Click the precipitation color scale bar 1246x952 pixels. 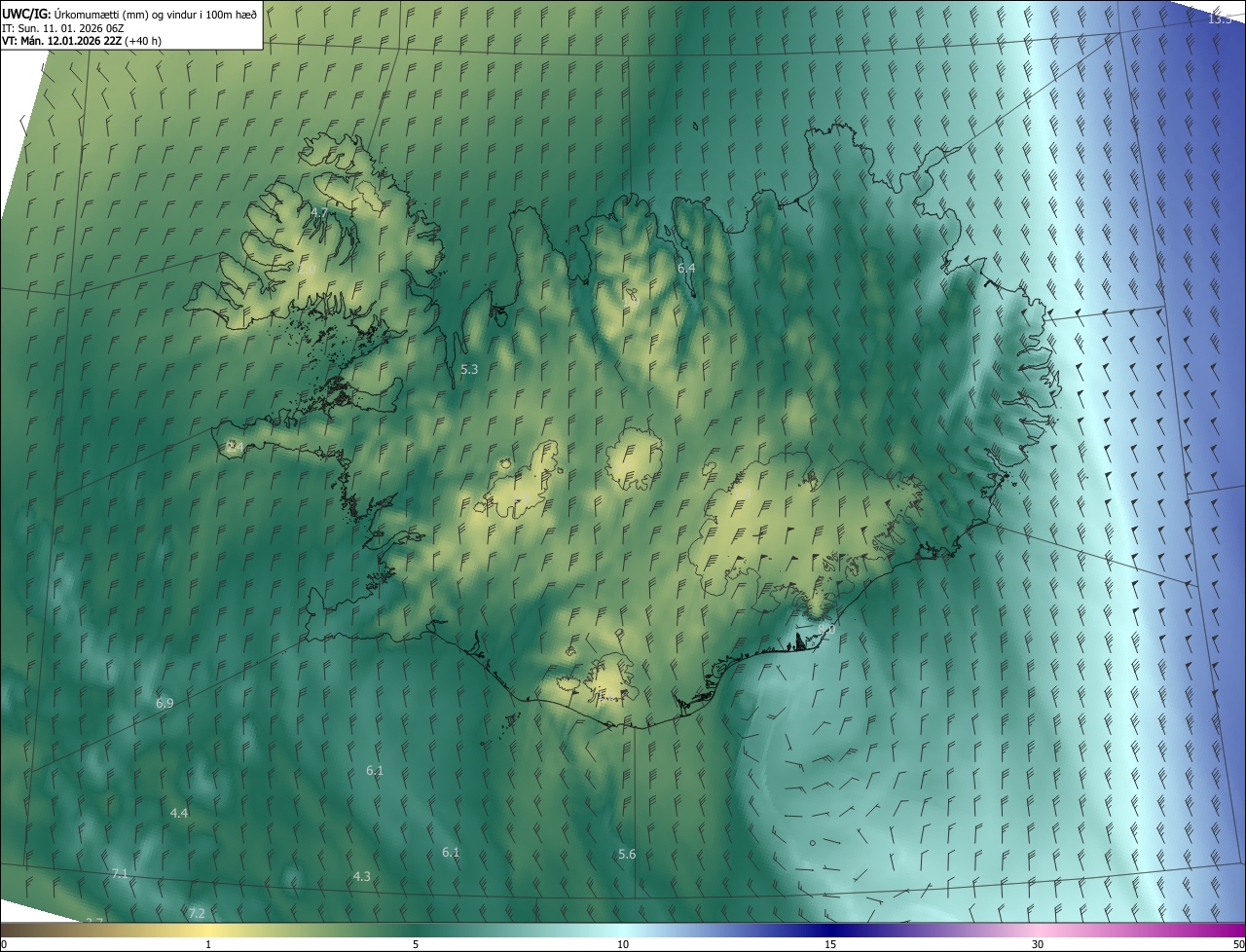pos(623,930)
